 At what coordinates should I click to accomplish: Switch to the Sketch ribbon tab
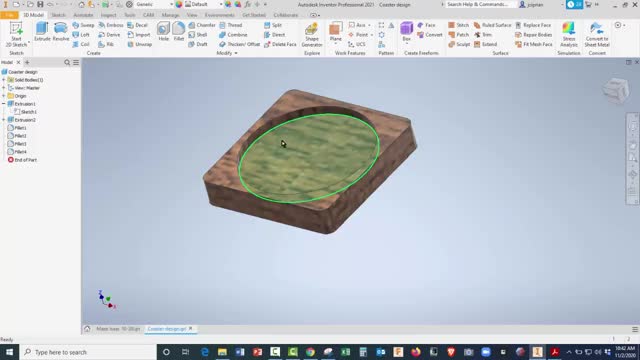(x=58, y=15)
